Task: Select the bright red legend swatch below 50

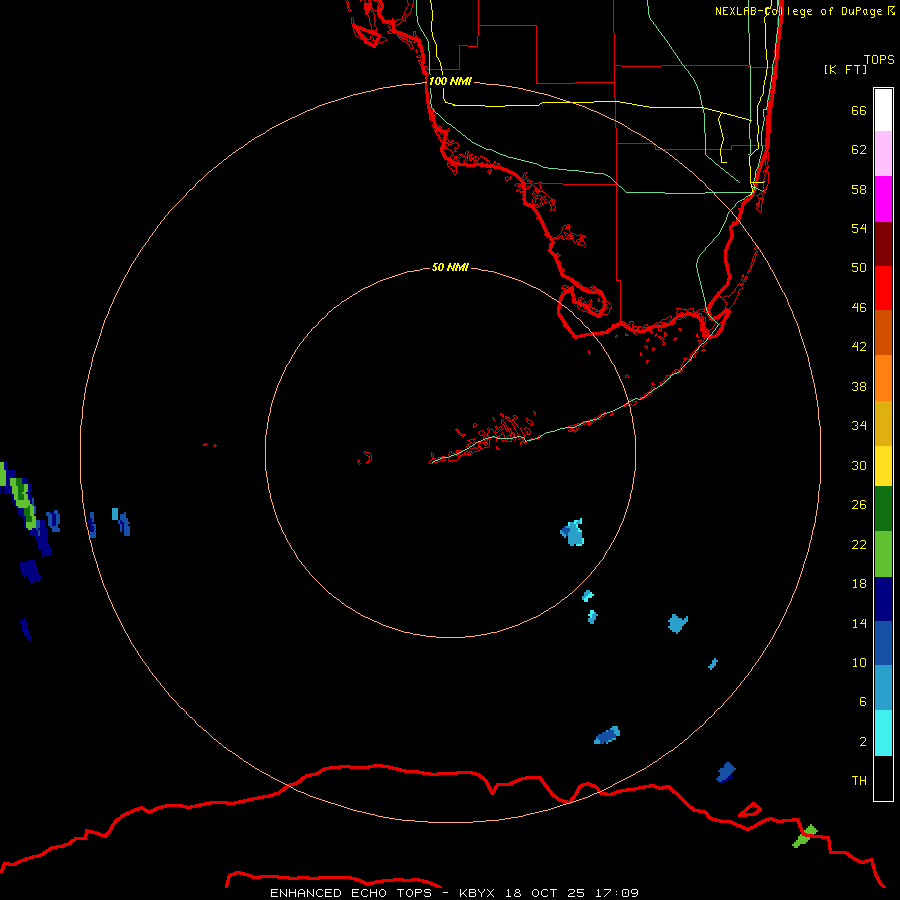Action: pyautogui.click(x=883, y=288)
